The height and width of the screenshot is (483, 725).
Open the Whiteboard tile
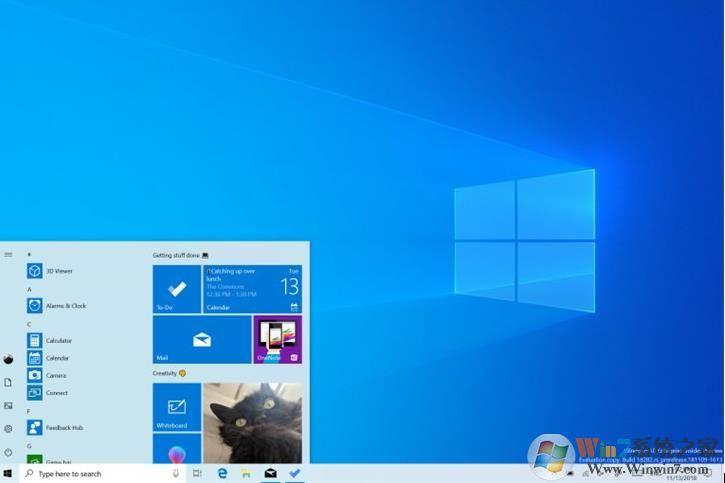177,408
